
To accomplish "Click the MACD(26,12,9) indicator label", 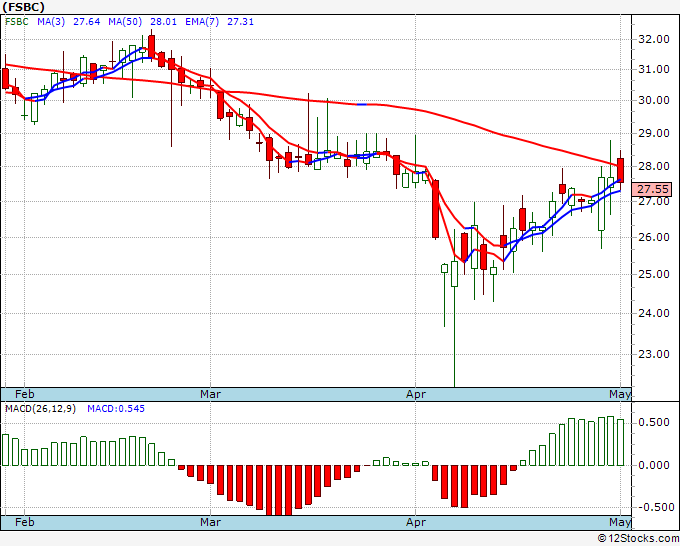I will coord(40,409).
